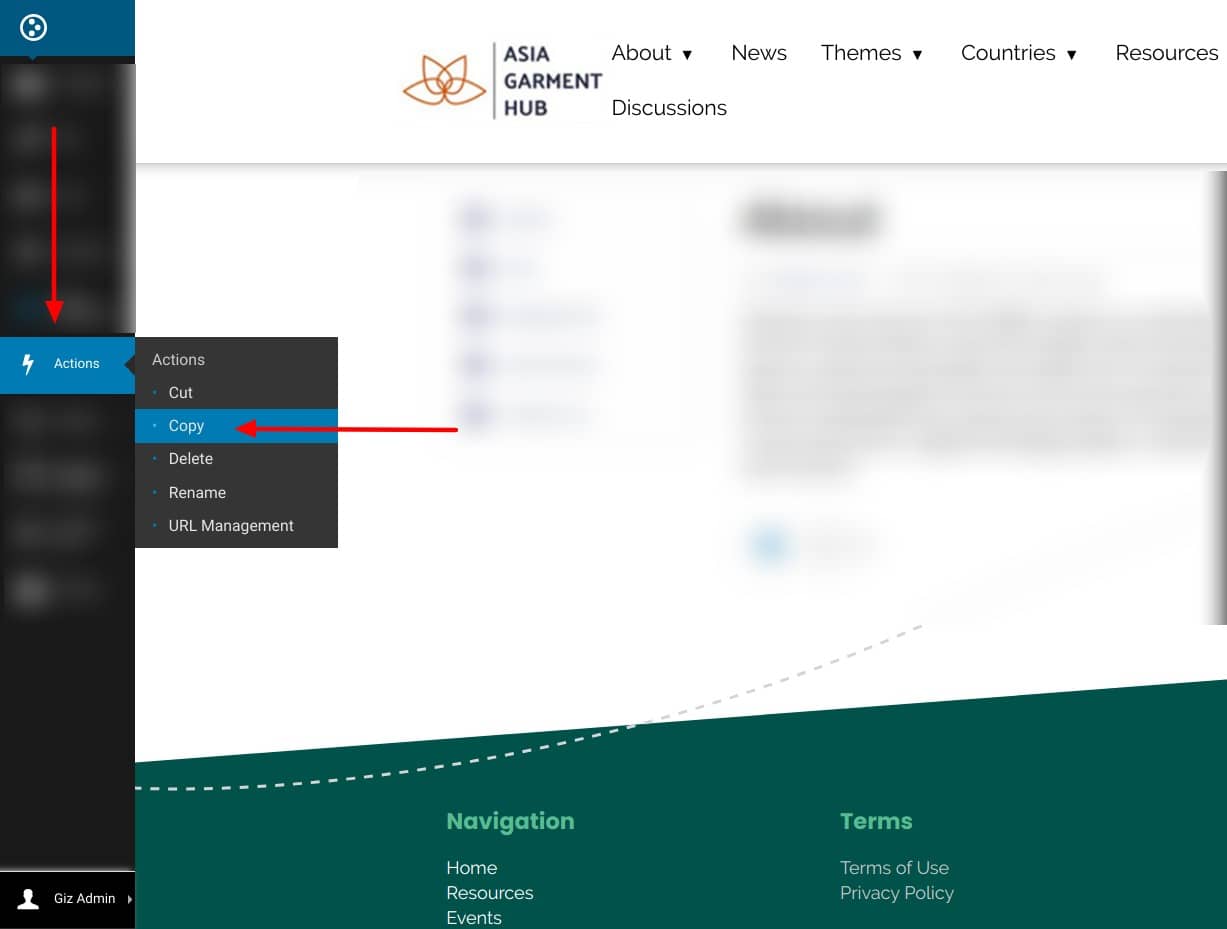
Task: Open URL Management from Actions menu
Action: coord(231,526)
